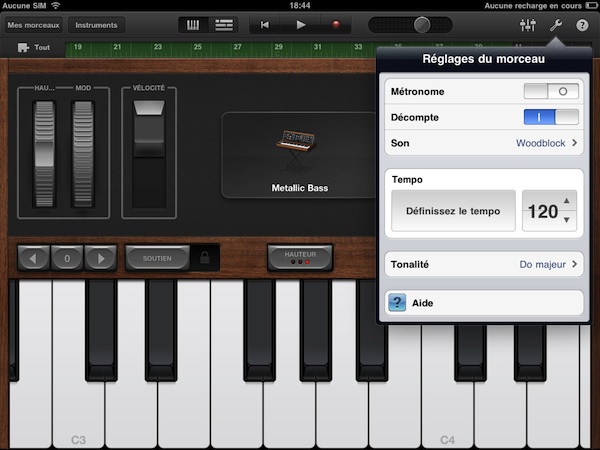Open the Son Woodblock sound options
Screen dimensions: 600x450
coord(484,143)
